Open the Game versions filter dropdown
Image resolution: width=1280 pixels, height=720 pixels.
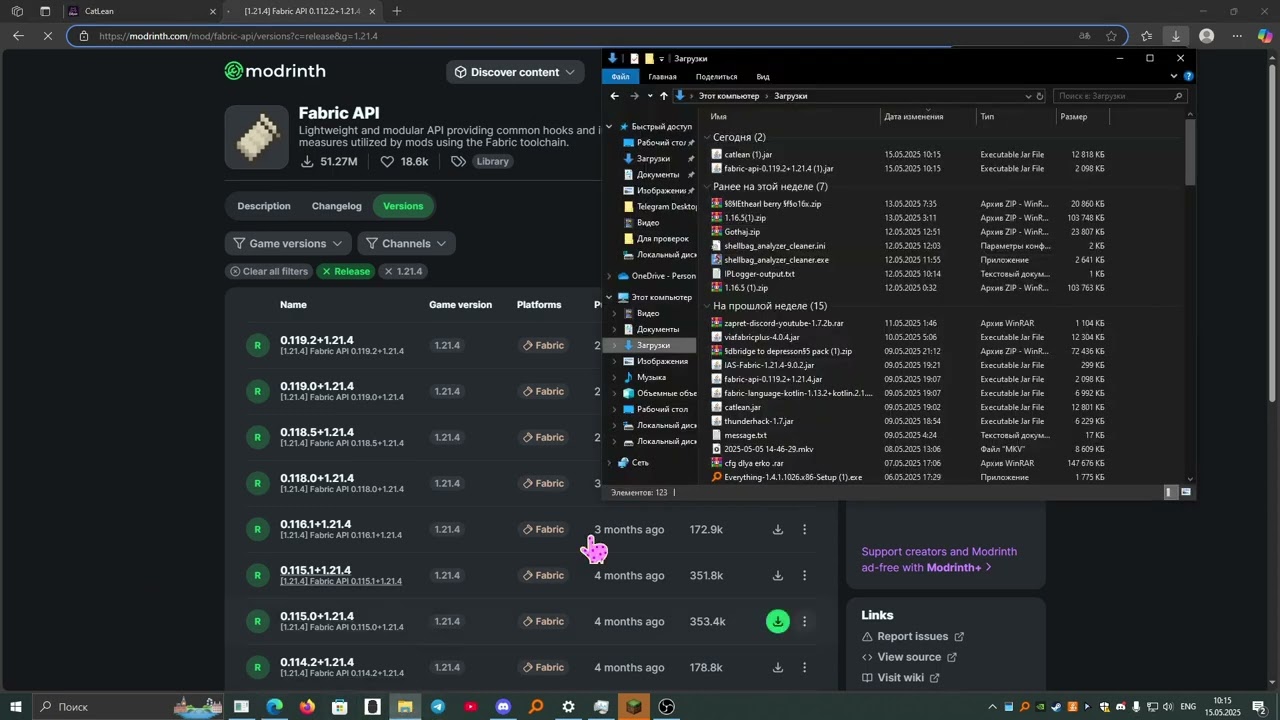pyautogui.click(x=289, y=243)
